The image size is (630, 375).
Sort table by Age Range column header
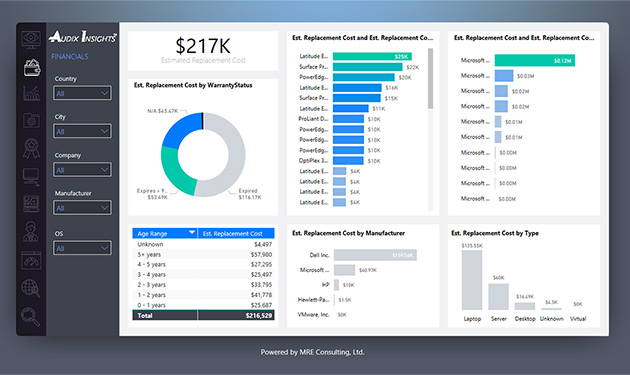coord(165,234)
